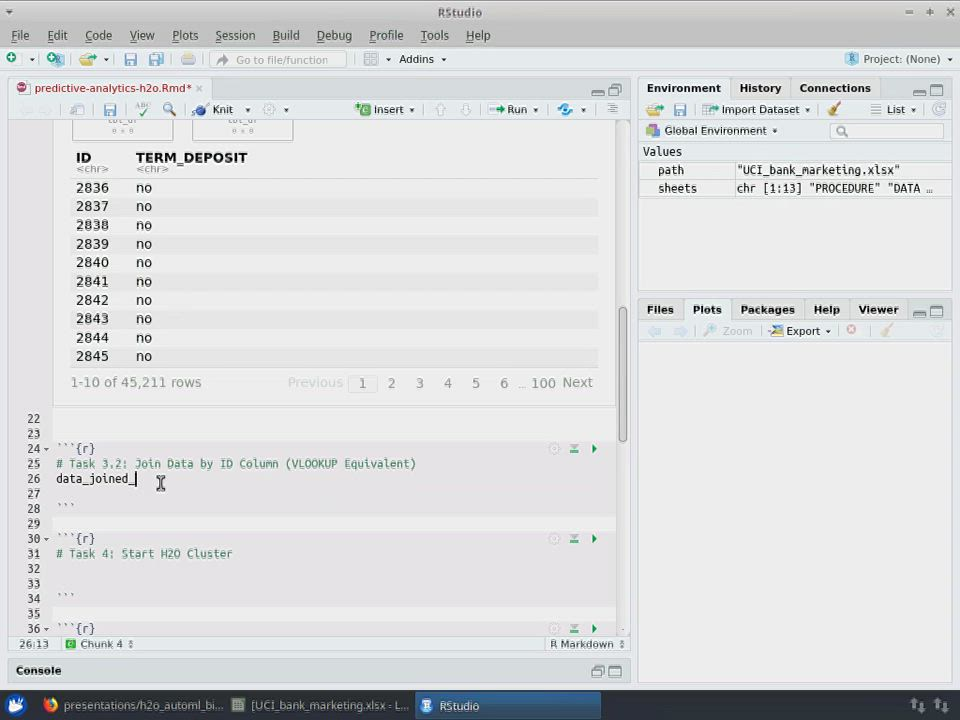Run all chunks above line 24 chunk

point(574,449)
